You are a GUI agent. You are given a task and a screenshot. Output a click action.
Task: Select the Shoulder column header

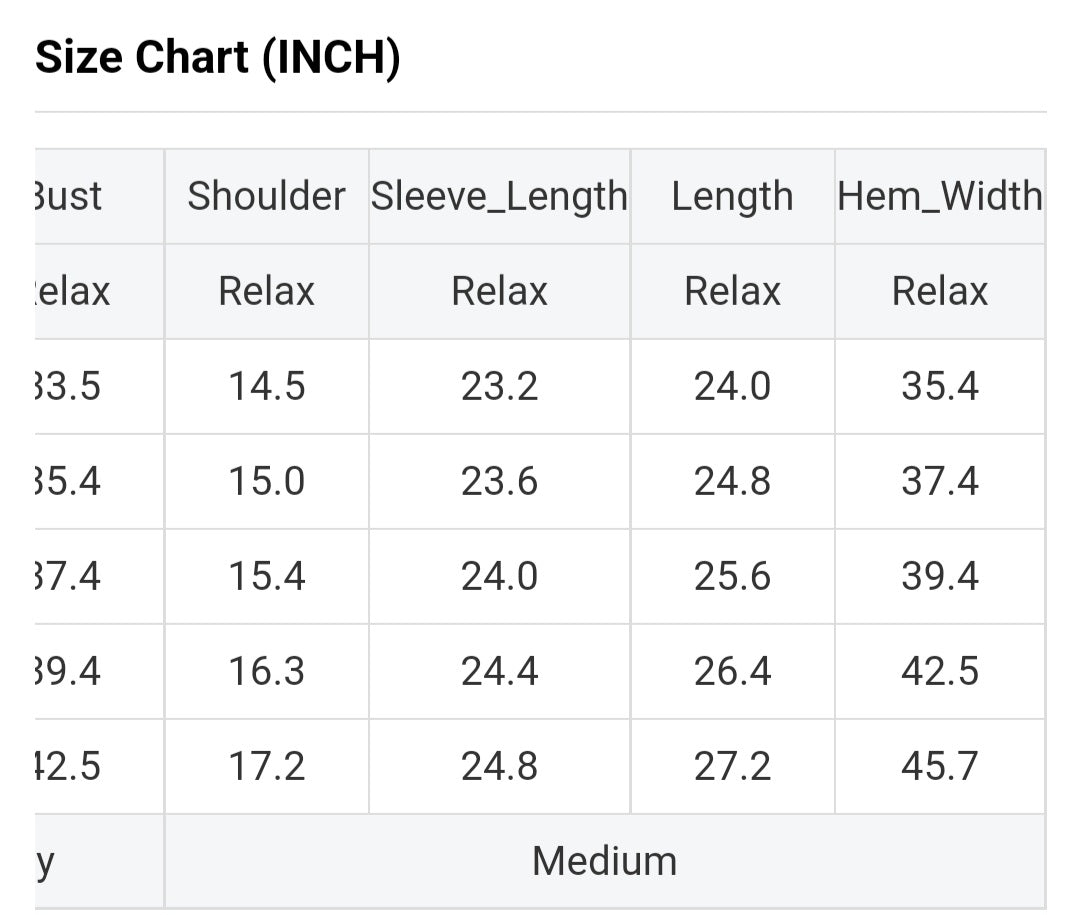tap(266, 196)
